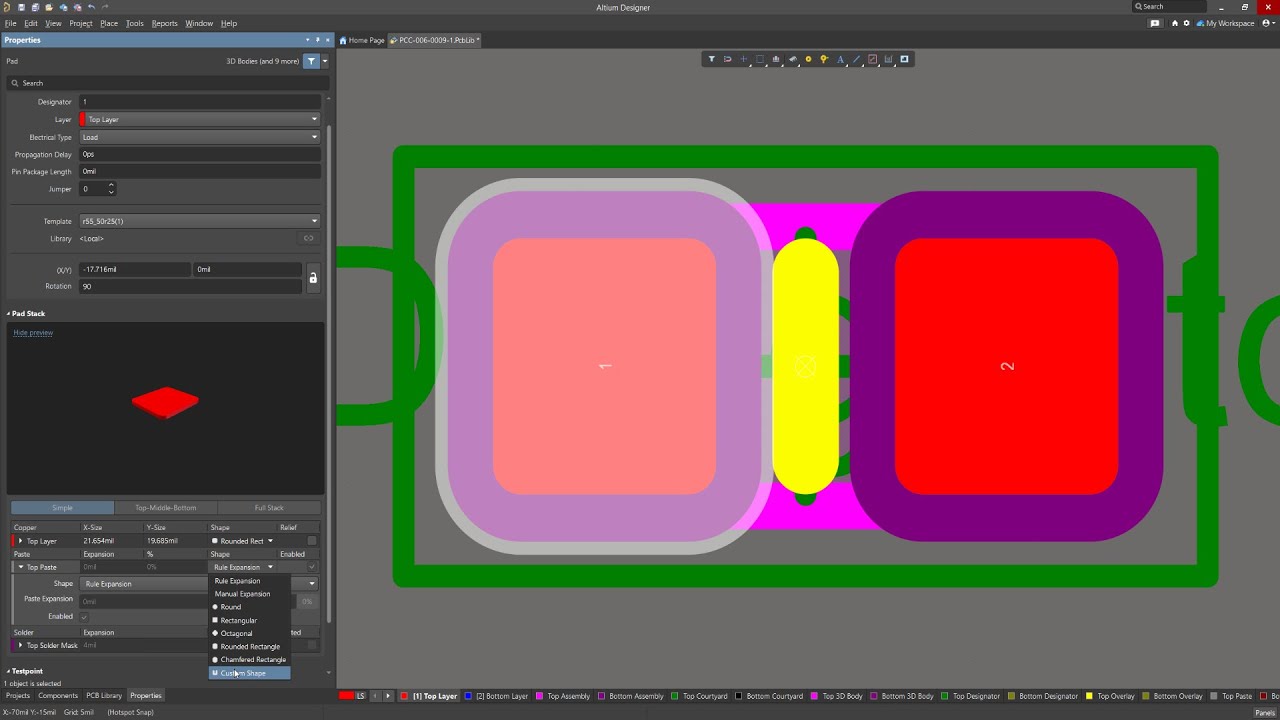Open the Template dropdown
This screenshot has height=720, width=1280.
tap(200, 221)
